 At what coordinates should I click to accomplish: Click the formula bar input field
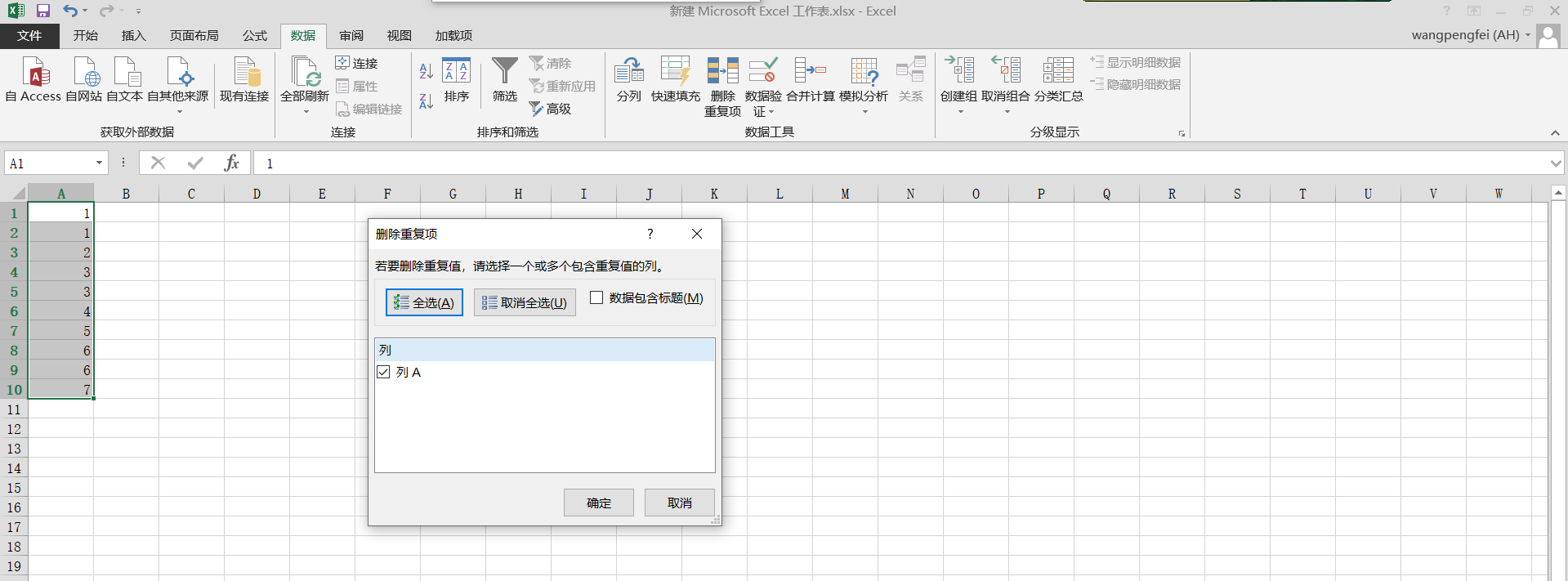900,163
